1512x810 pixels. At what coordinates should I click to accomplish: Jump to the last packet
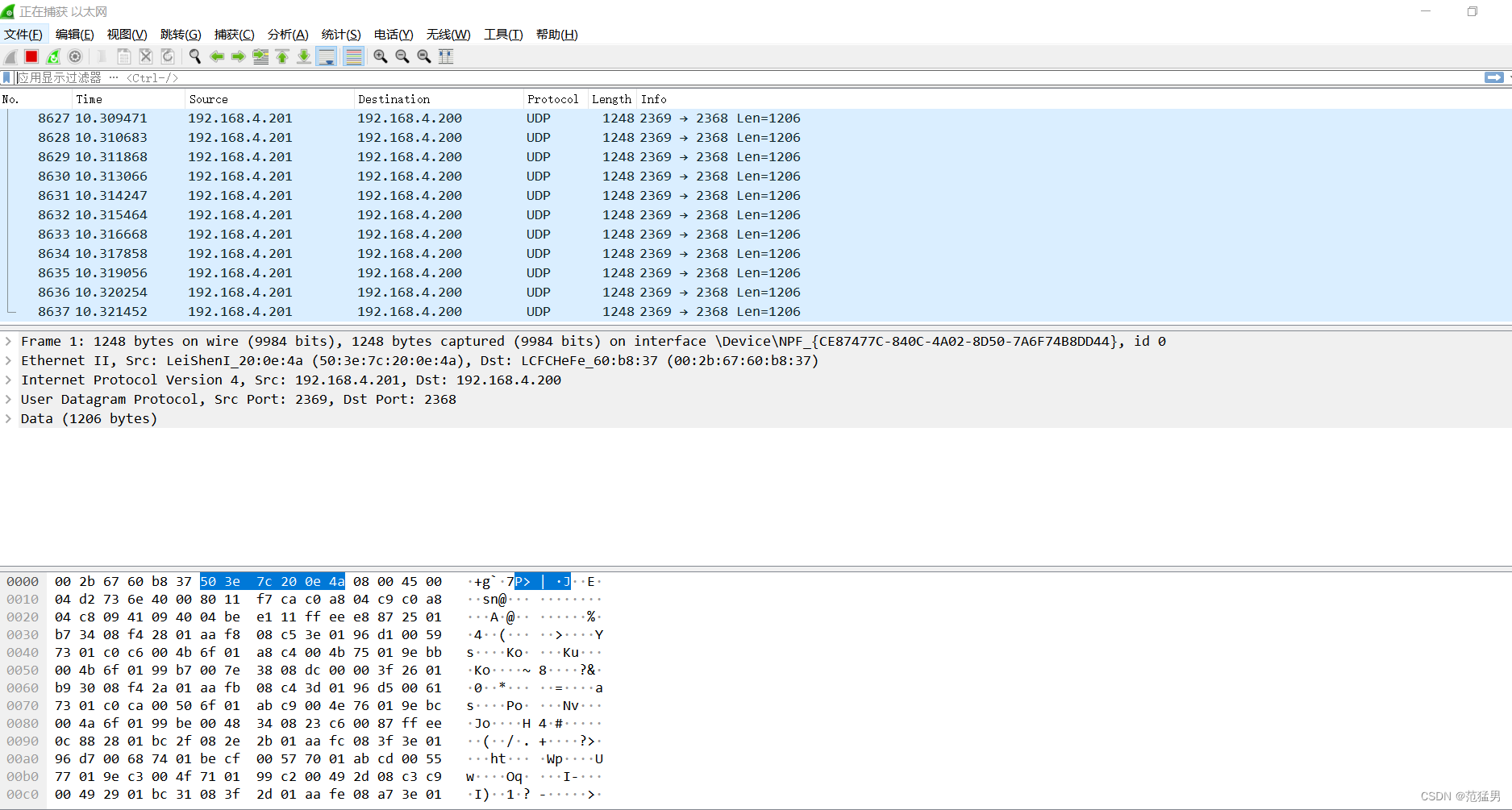[x=304, y=56]
